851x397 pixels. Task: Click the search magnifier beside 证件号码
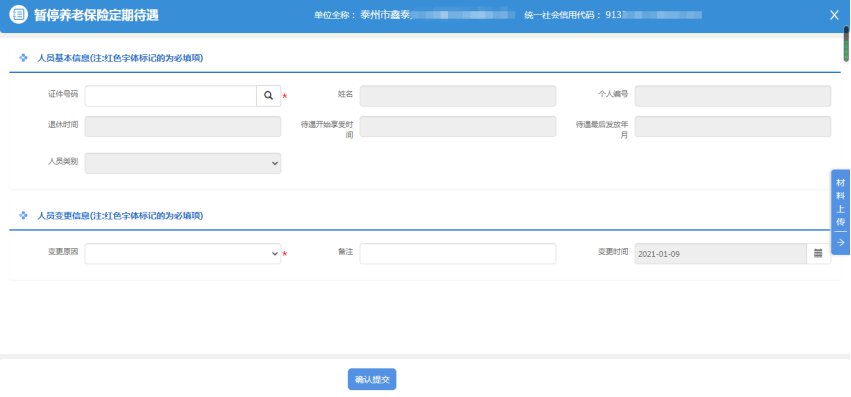[269, 96]
